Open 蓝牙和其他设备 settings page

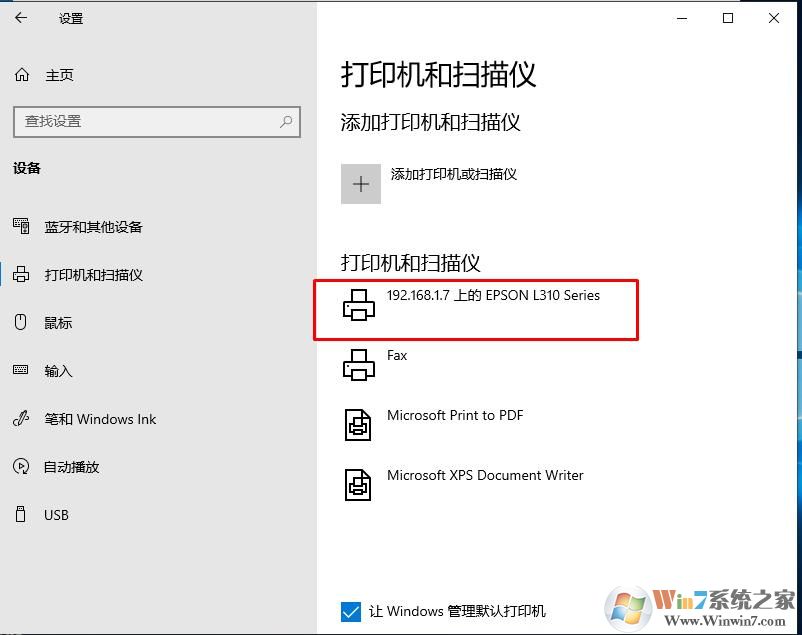pyautogui.click(x=93, y=227)
